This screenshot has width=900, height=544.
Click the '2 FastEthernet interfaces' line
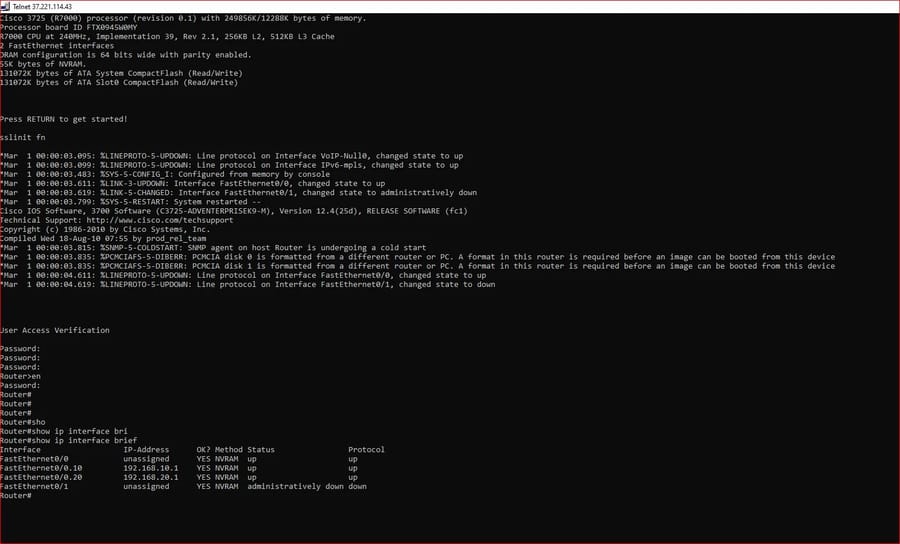tap(57, 46)
